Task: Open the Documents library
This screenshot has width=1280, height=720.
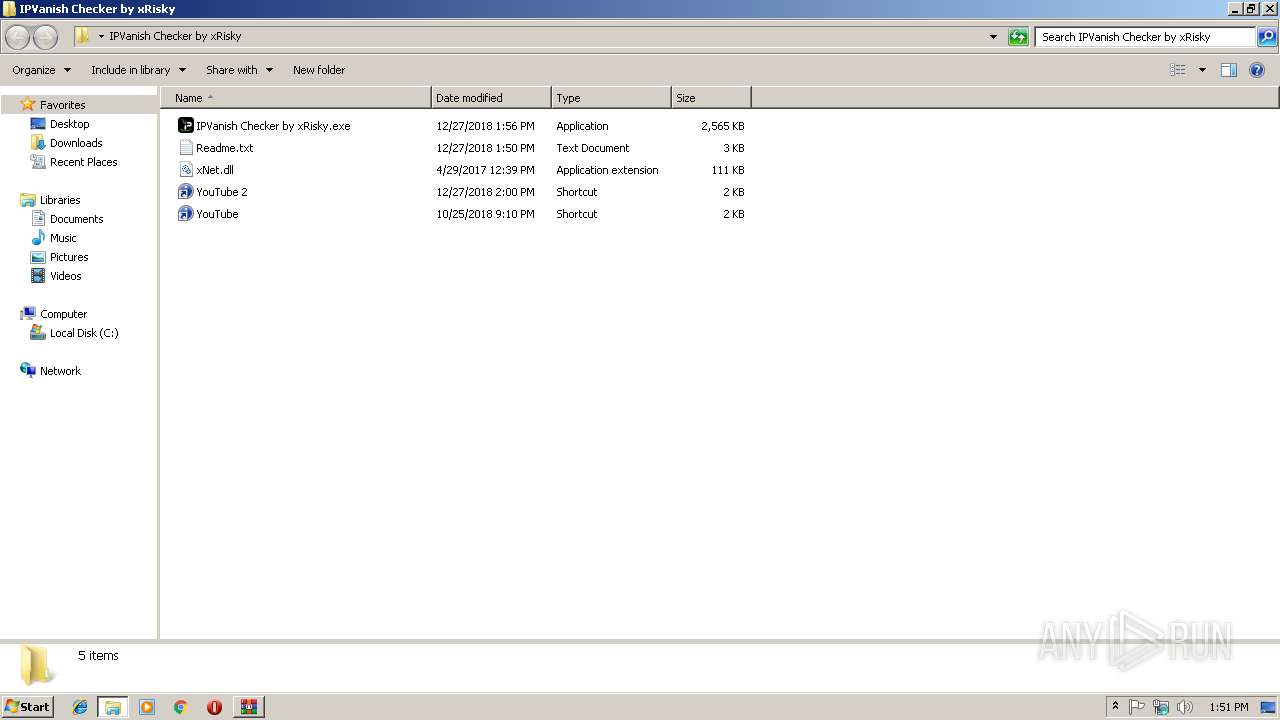Action: (76, 219)
